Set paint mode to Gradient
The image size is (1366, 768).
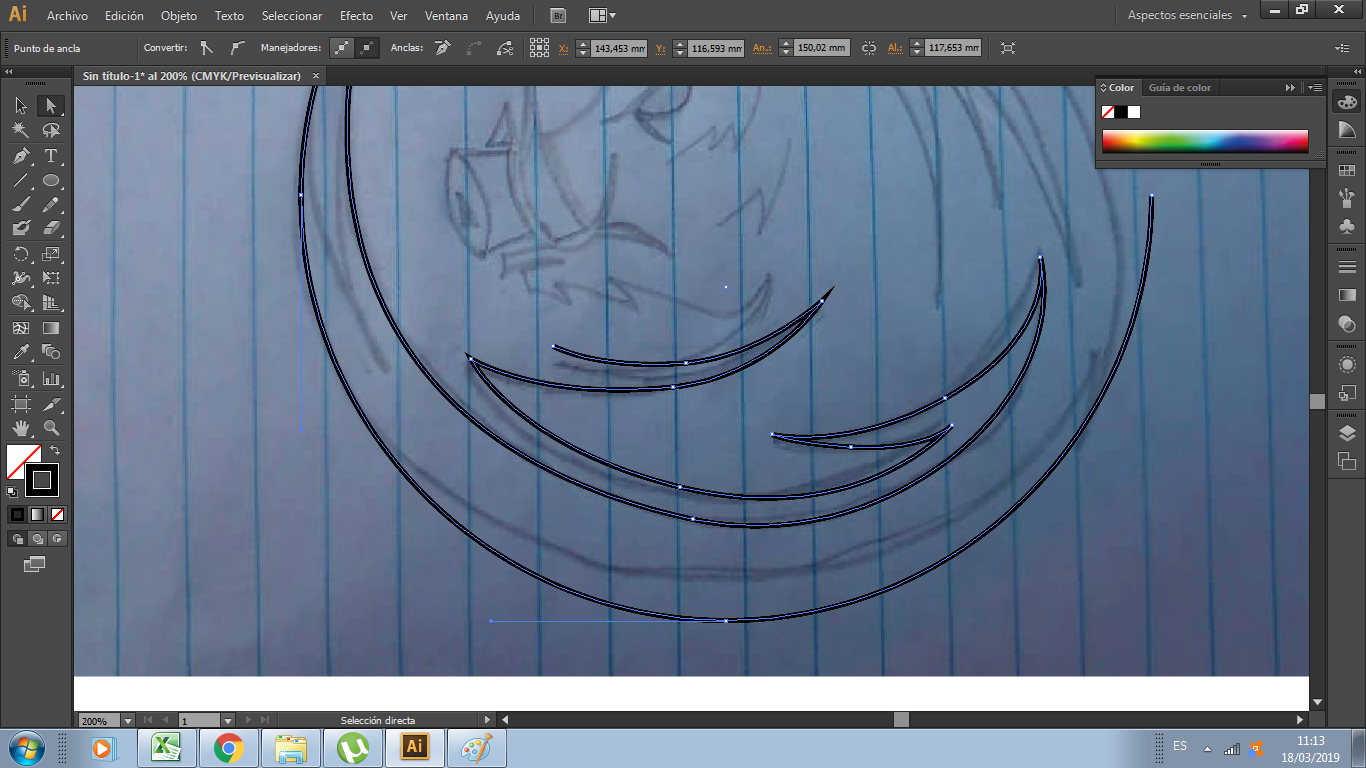click(37, 514)
